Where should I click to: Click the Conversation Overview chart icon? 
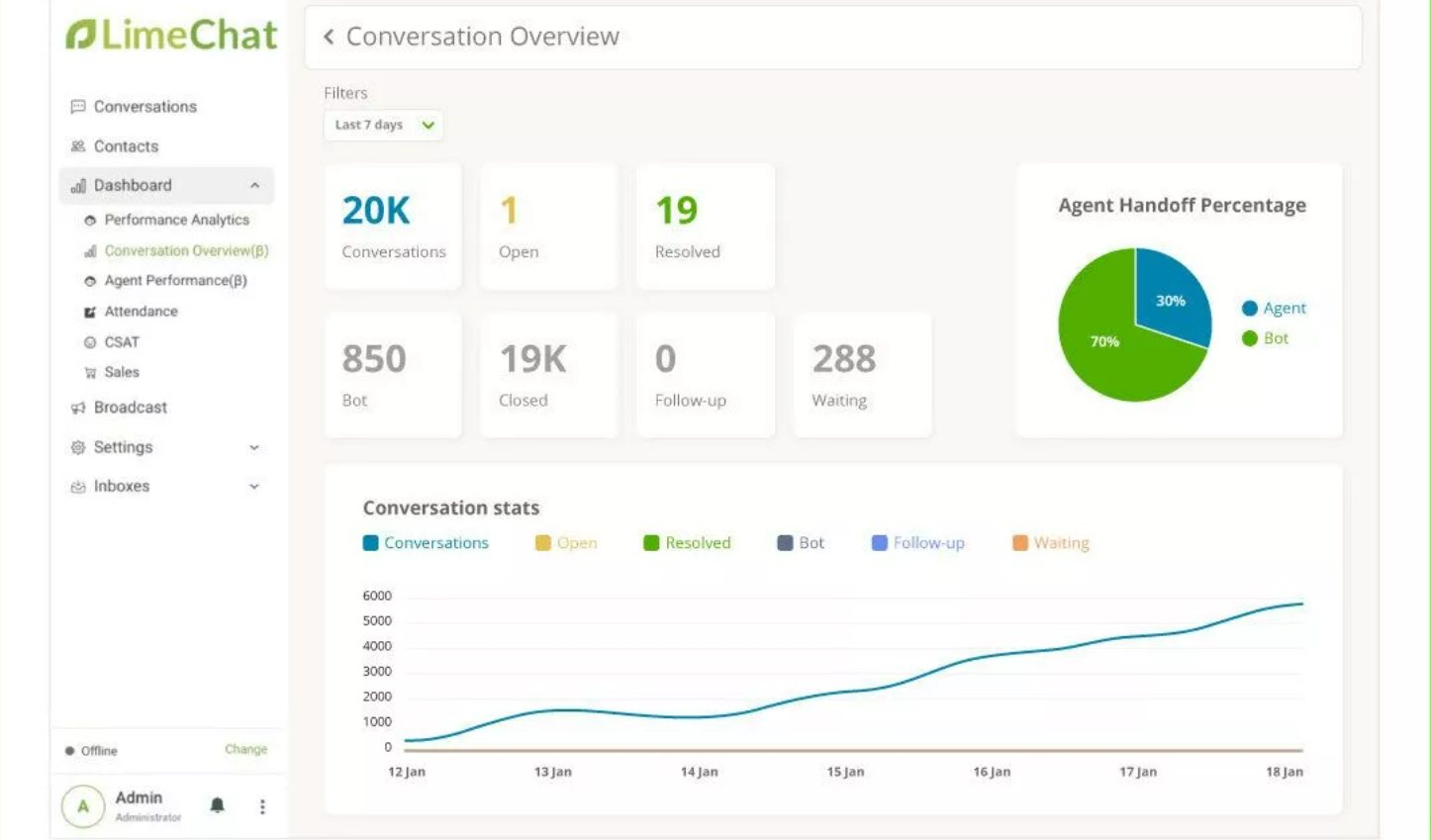(90, 251)
